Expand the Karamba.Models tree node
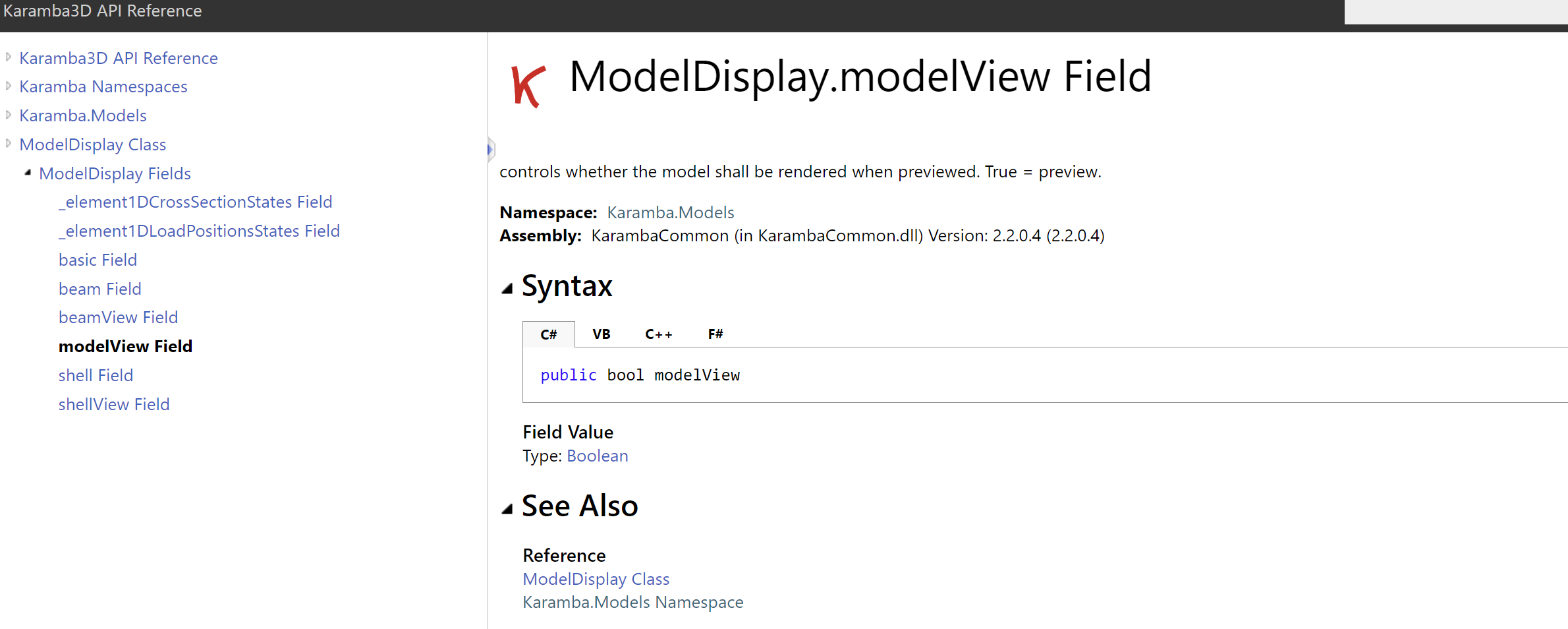 click(x=8, y=113)
